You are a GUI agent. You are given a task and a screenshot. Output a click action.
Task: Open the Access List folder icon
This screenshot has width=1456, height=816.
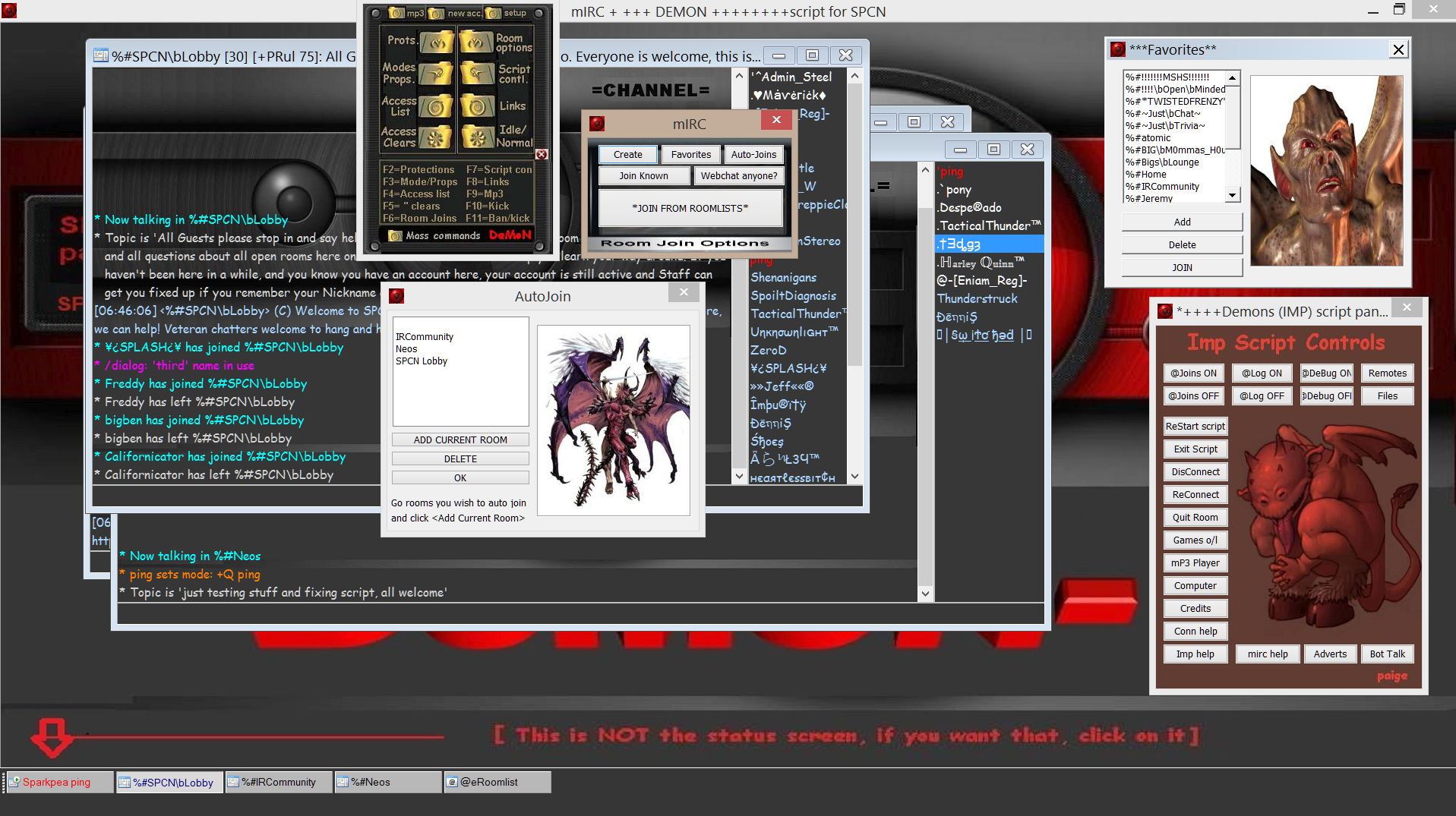(437, 106)
